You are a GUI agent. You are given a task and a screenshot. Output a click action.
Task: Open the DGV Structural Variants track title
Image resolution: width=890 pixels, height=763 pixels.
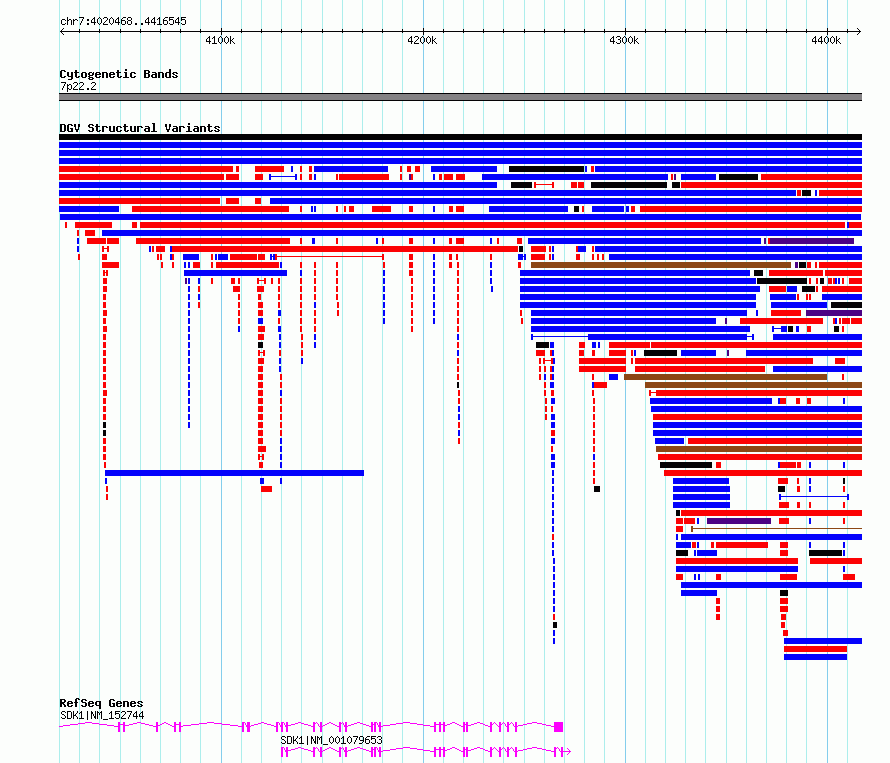point(140,128)
